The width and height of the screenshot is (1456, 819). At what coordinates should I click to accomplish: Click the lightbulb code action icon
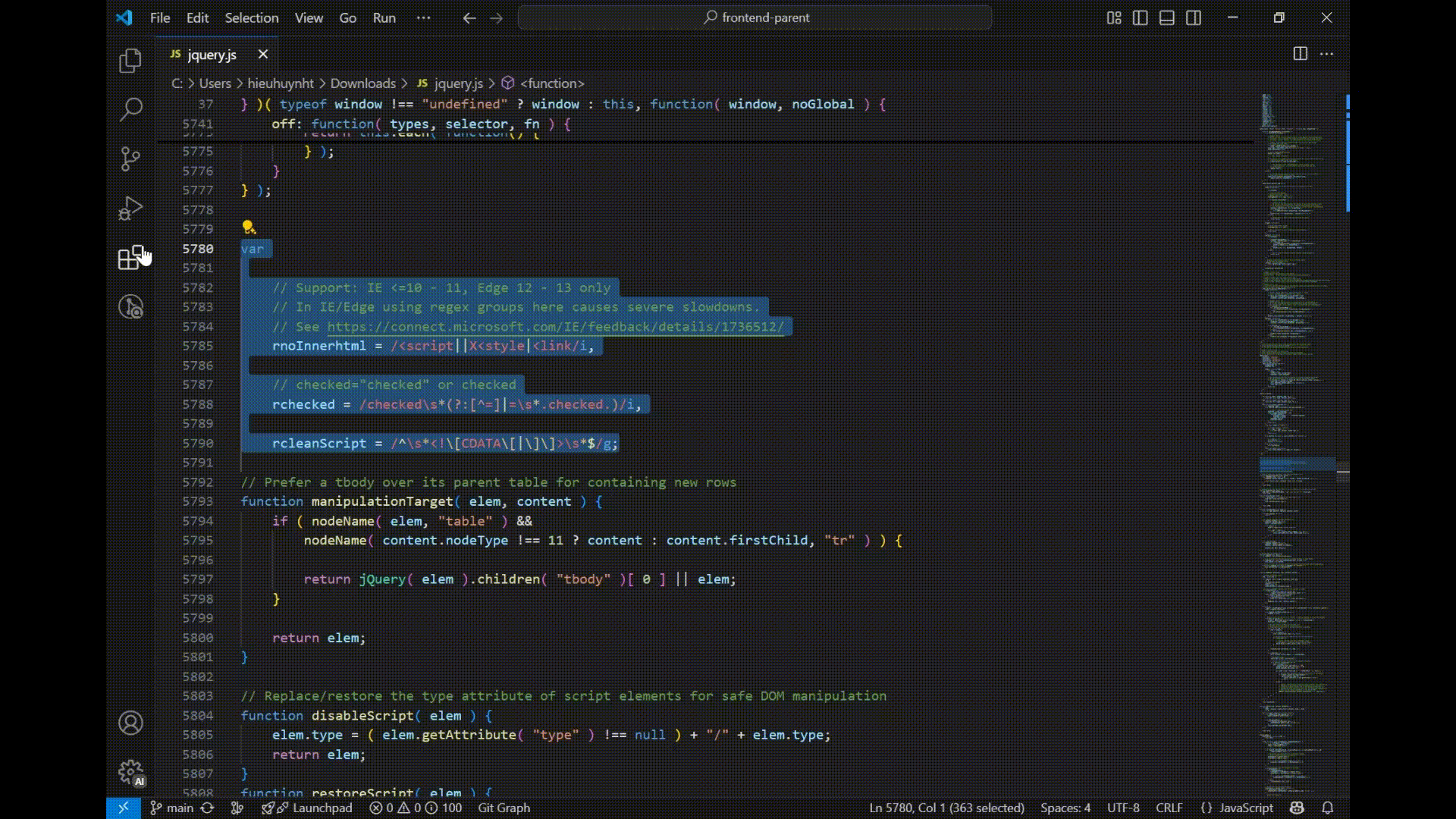point(248,227)
